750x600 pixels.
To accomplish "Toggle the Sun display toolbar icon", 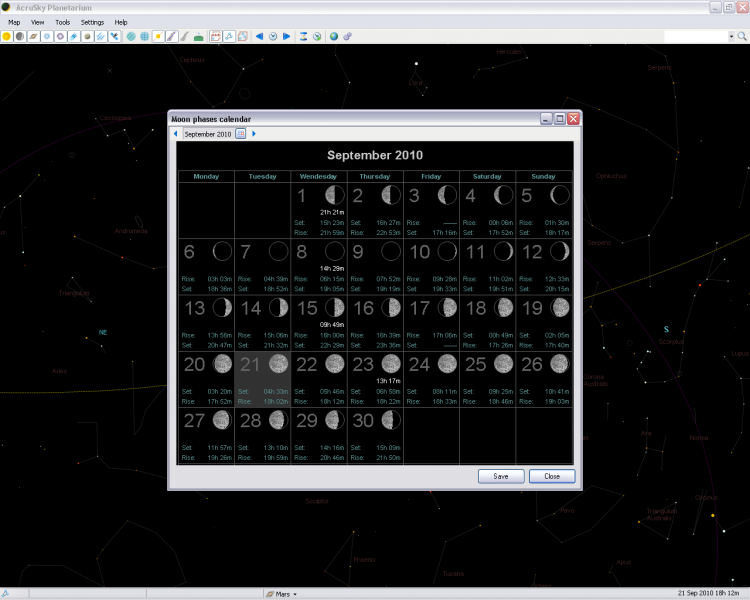I will tap(7, 36).
